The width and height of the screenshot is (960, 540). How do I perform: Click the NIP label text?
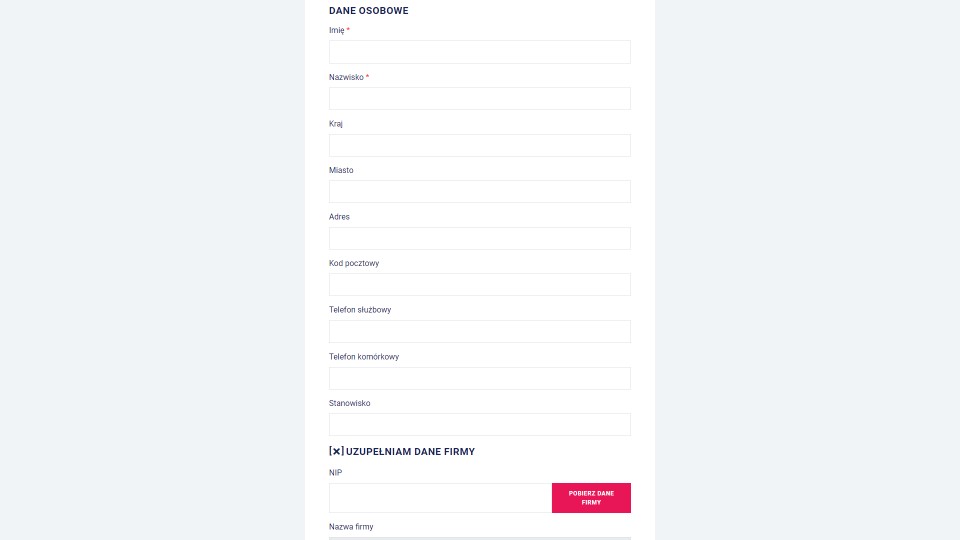336,473
